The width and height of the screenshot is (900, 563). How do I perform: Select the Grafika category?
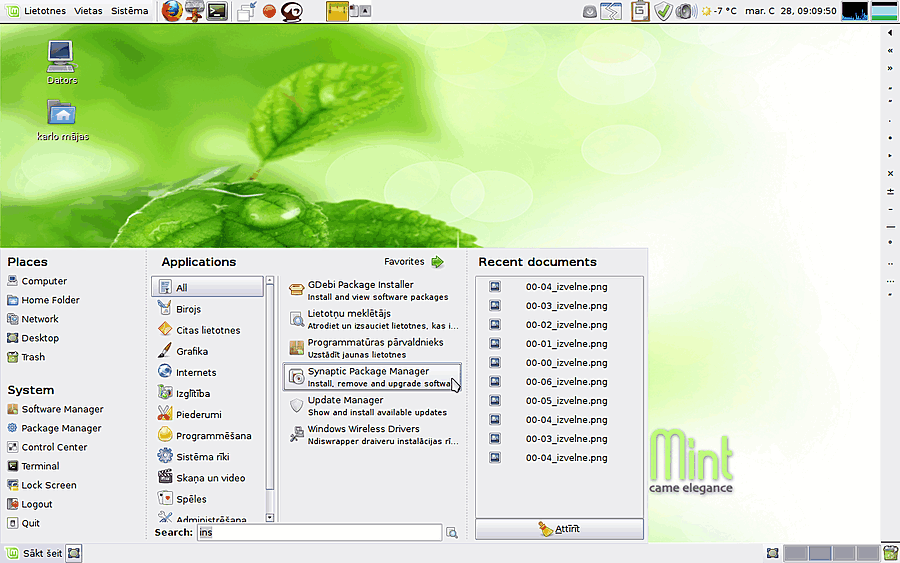(x=207, y=351)
